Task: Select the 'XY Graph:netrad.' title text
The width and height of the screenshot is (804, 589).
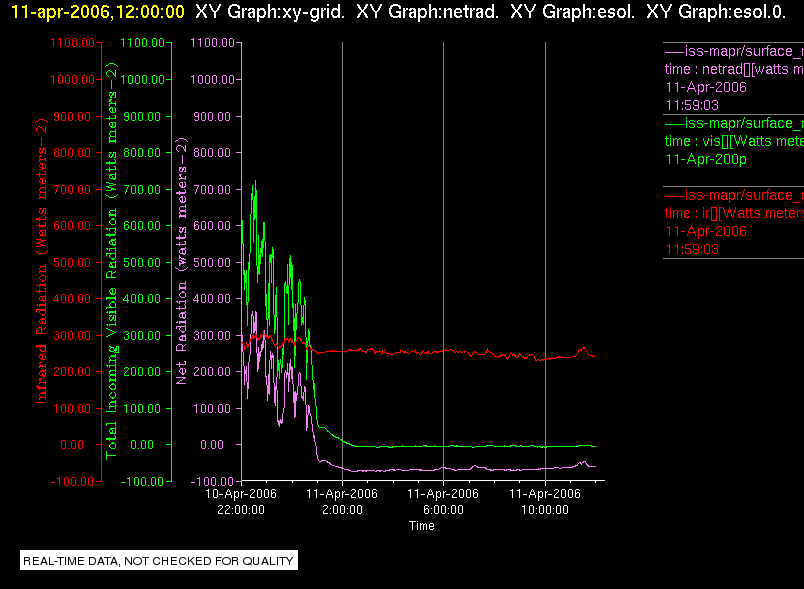Action: point(427,11)
